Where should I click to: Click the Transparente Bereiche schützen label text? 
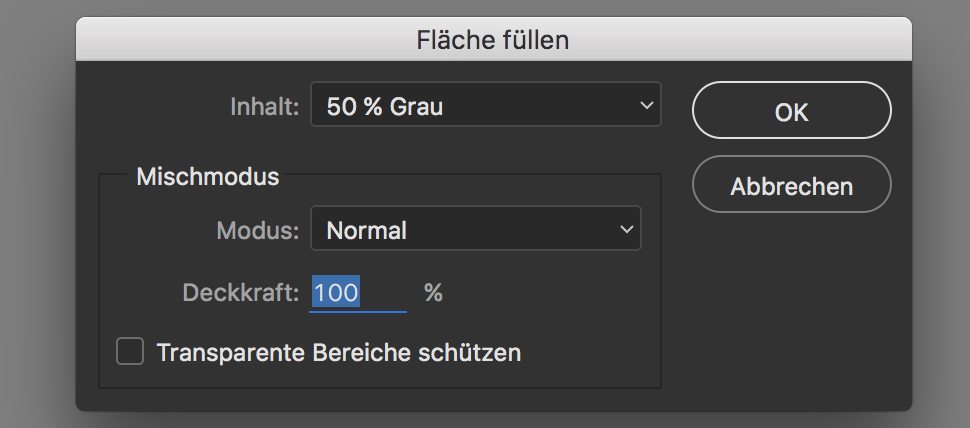(338, 353)
